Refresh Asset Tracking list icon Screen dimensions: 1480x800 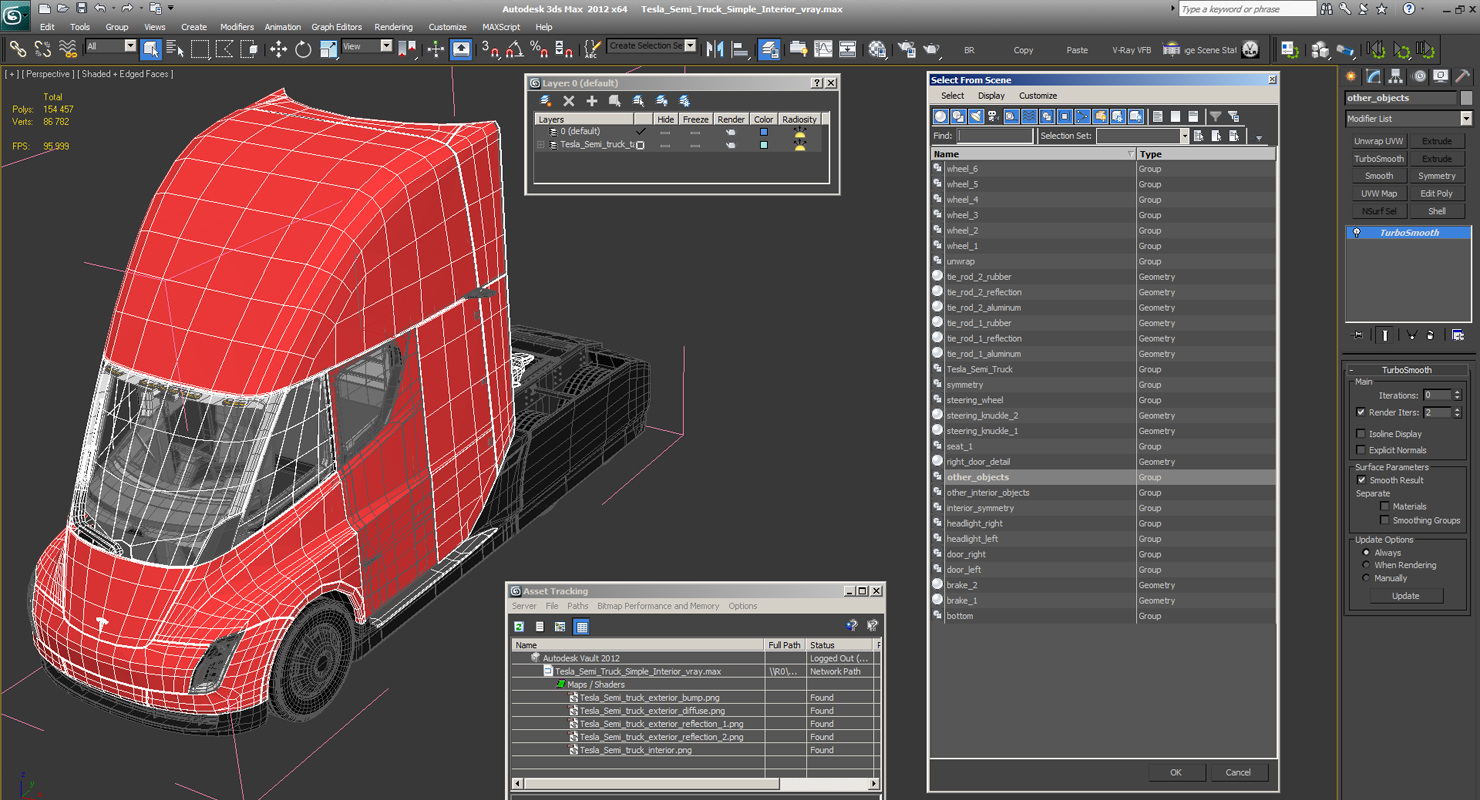[520, 627]
